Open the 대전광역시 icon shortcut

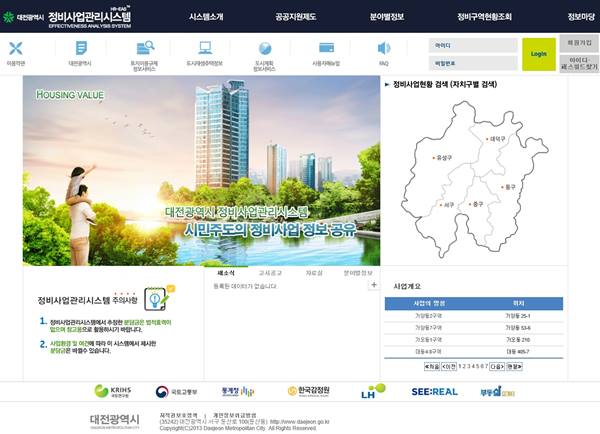tap(80, 48)
